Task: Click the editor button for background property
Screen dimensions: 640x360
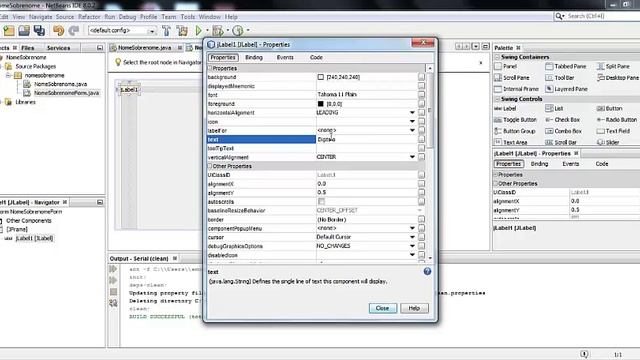Action: click(421, 77)
